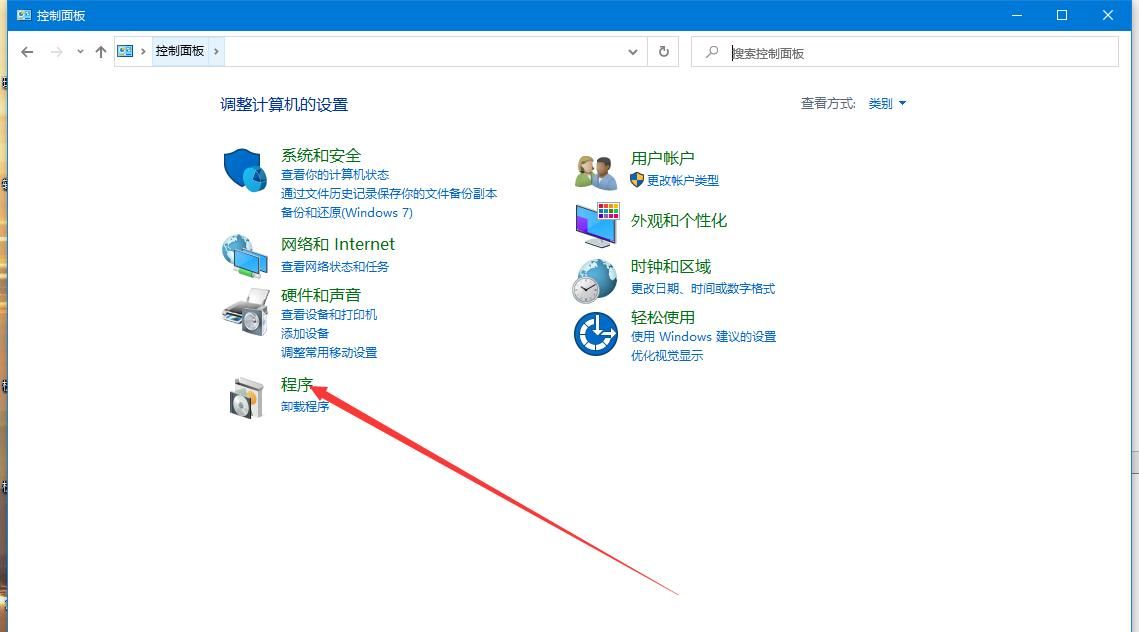The image size is (1139, 632).
Task: Open the 类别 view-by dropdown
Action: (887, 104)
